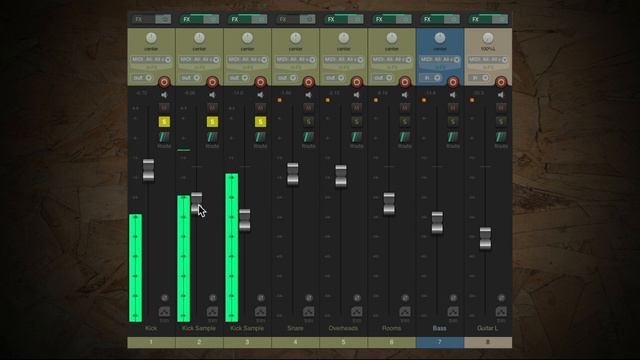Turn off solo on Kick Sample track 3
The image size is (640, 360).
coord(260,122)
